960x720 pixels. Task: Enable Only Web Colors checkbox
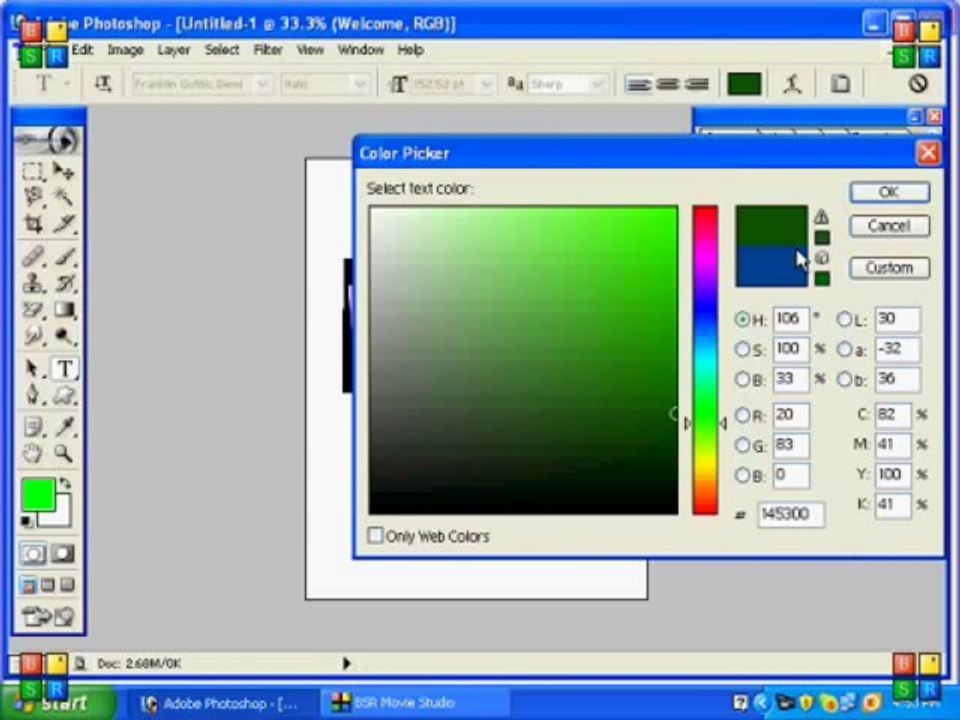click(375, 535)
